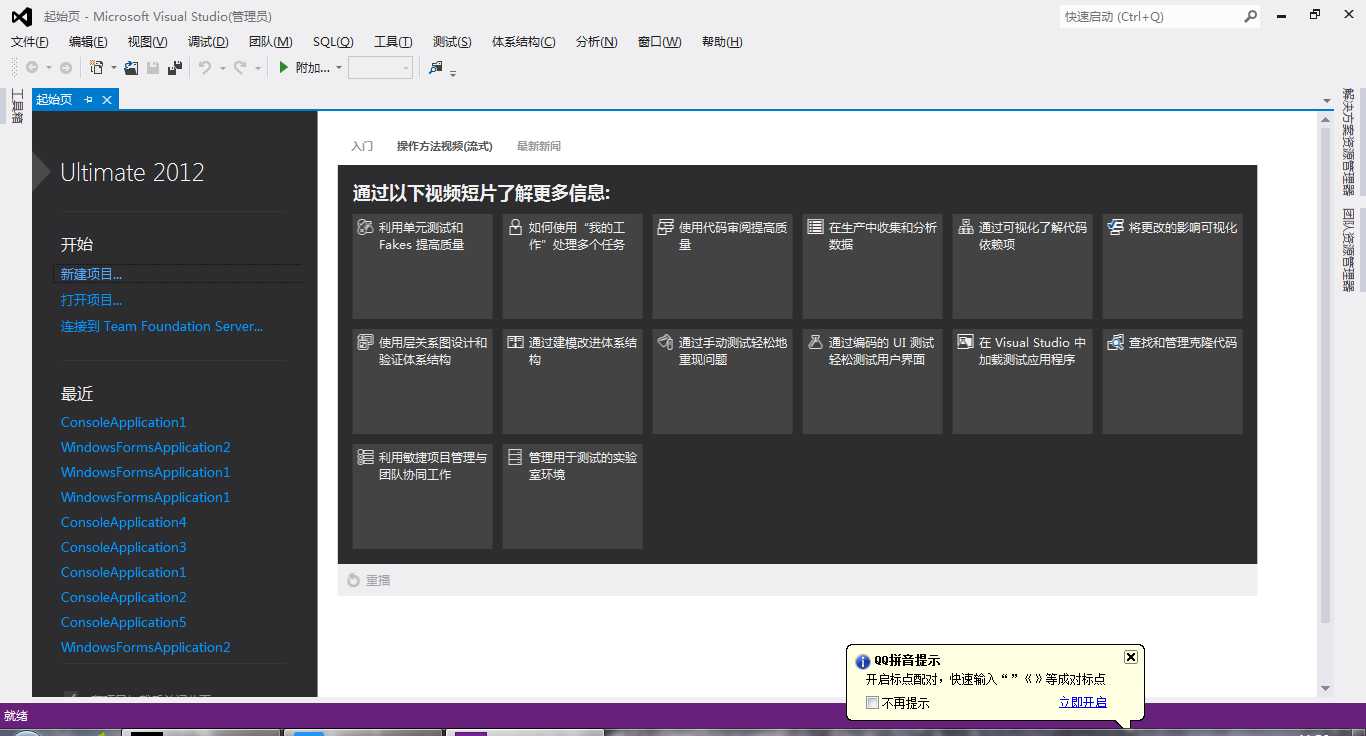Image resolution: width=1366 pixels, height=736 pixels.
Task: Click the Visual Studio logo in title bar
Action: pos(21,16)
